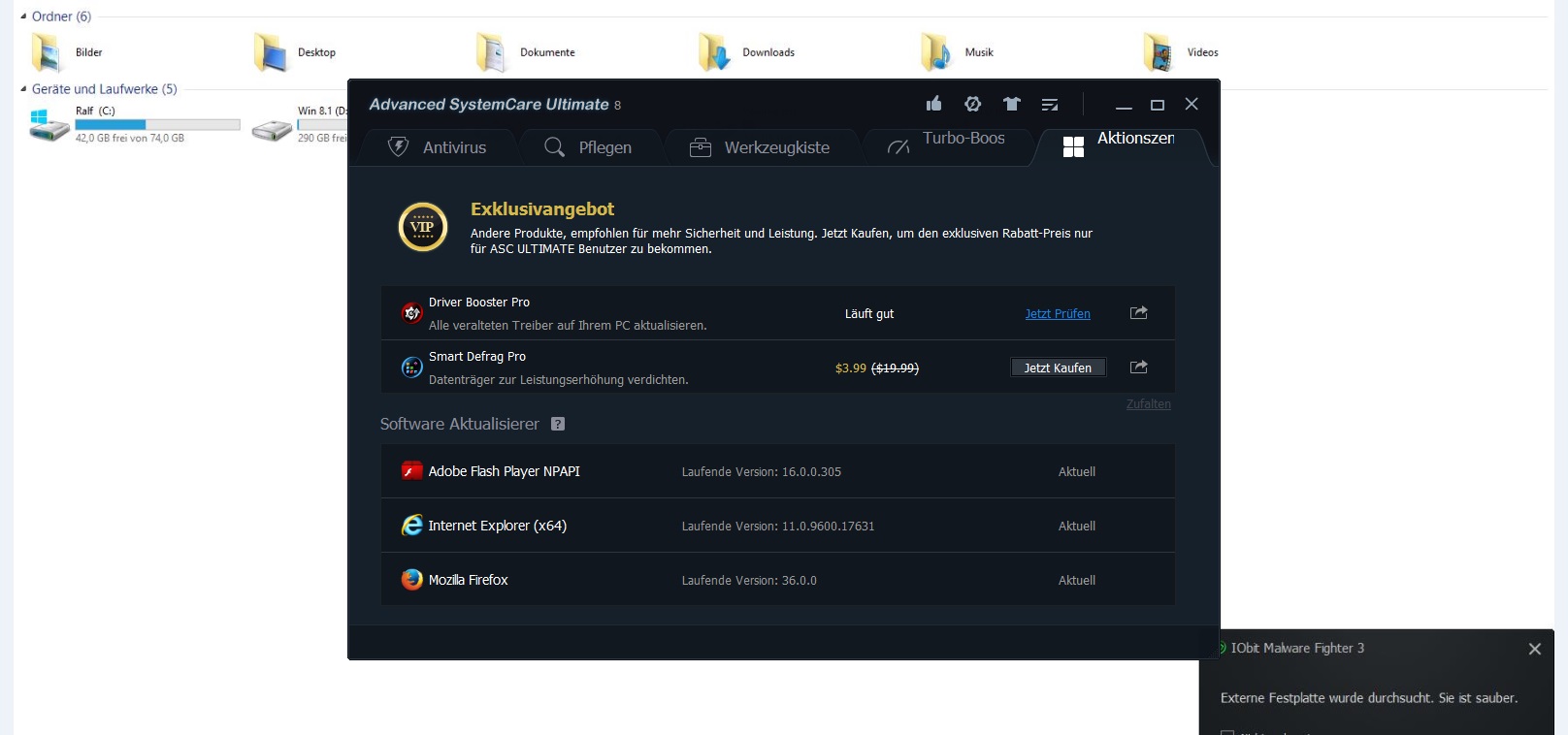
Task: Select the Win 8.1 (D:) drive
Action: click(x=299, y=125)
